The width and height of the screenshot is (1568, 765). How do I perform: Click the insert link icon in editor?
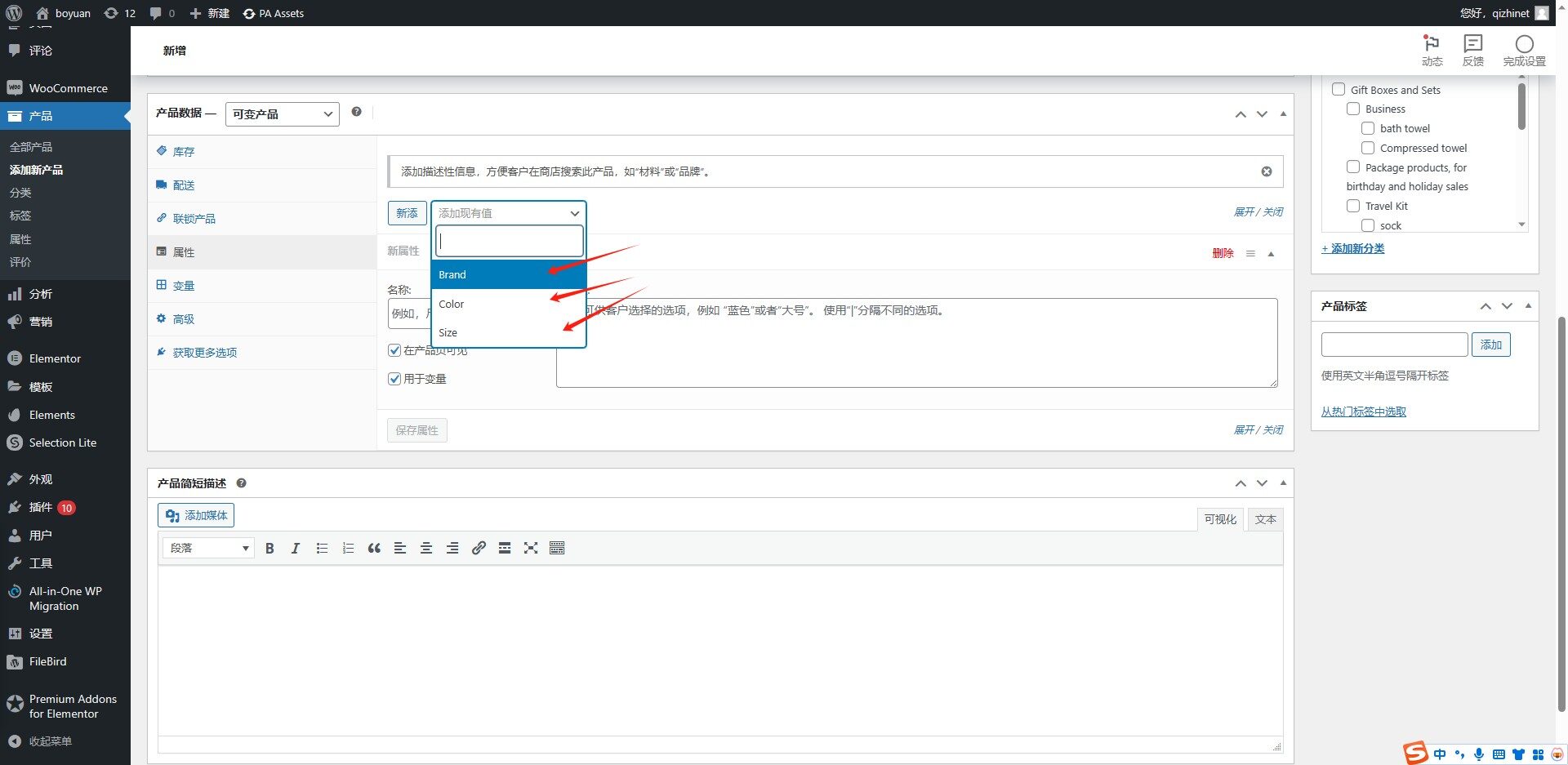tap(479, 549)
